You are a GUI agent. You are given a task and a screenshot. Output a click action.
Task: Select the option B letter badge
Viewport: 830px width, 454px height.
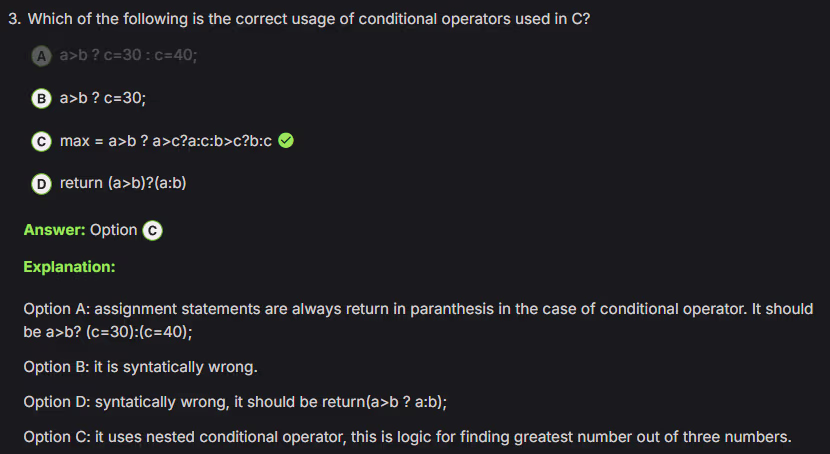(41, 98)
